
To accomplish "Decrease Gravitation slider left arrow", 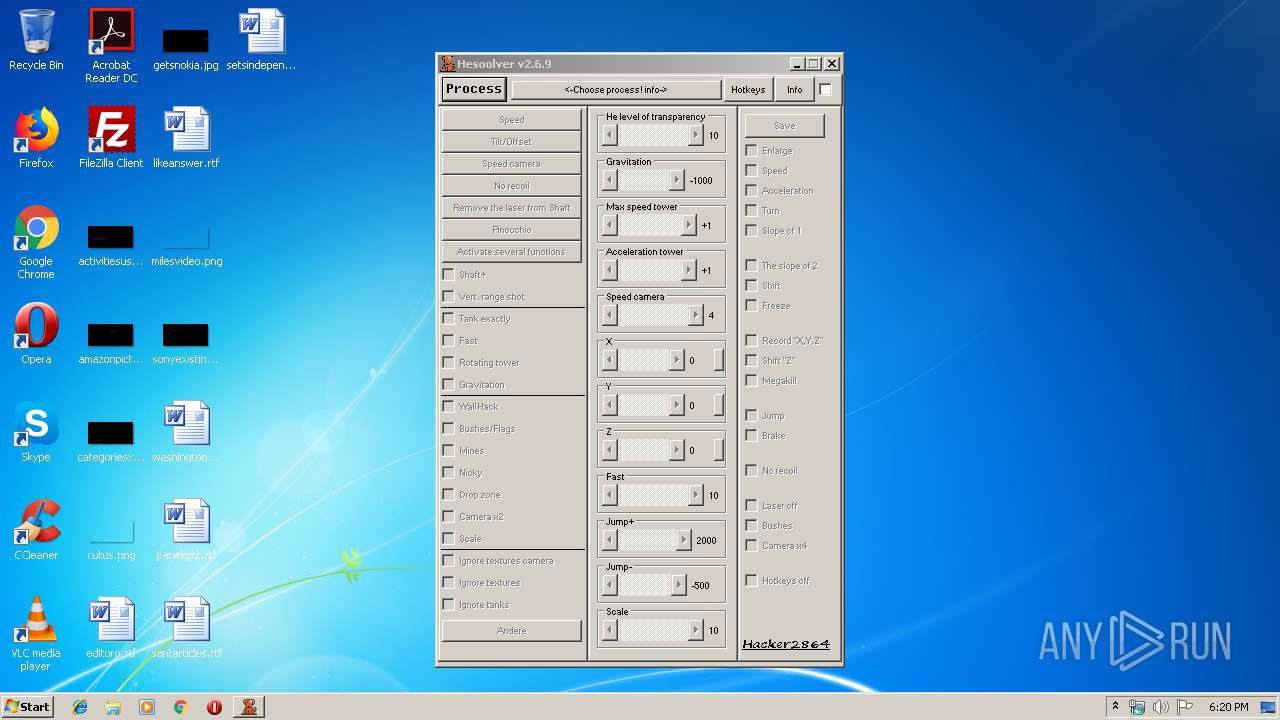I will pos(610,180).
